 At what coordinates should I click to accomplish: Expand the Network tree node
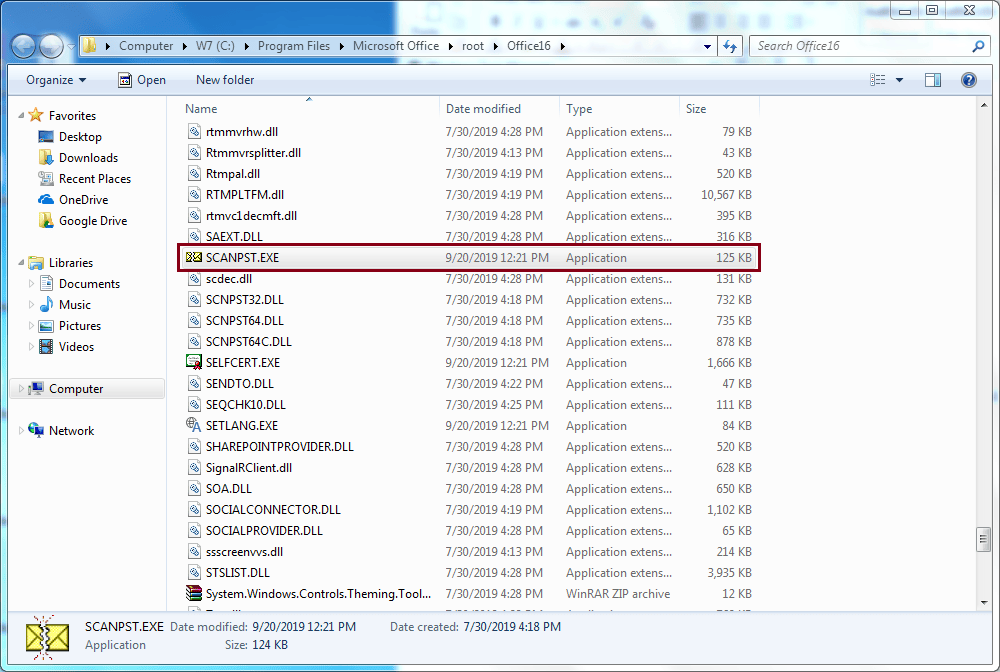click(x=21, y=430)
